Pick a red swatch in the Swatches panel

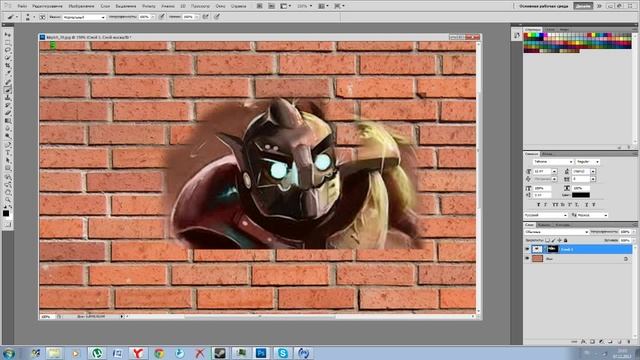(527, 36)
